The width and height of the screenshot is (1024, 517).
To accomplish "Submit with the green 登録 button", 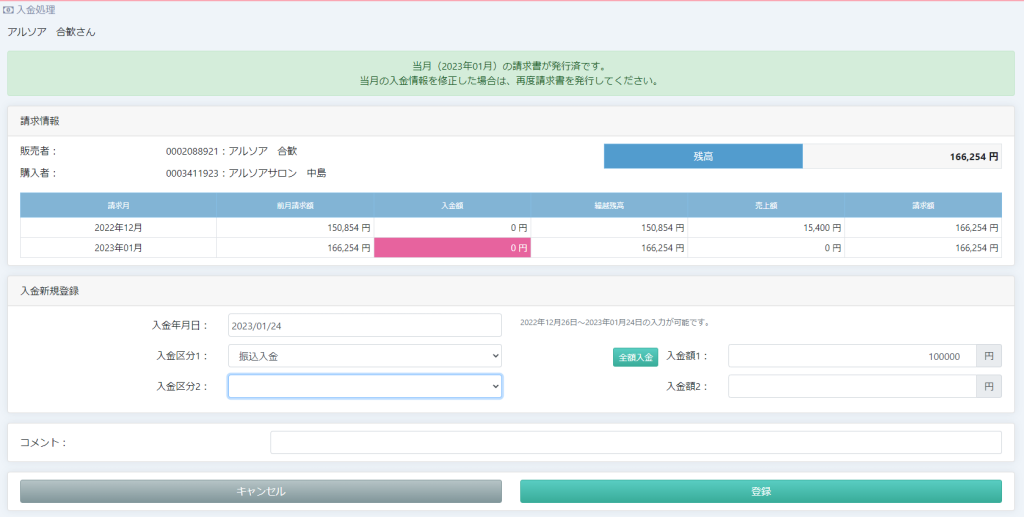I will point(760,491).
